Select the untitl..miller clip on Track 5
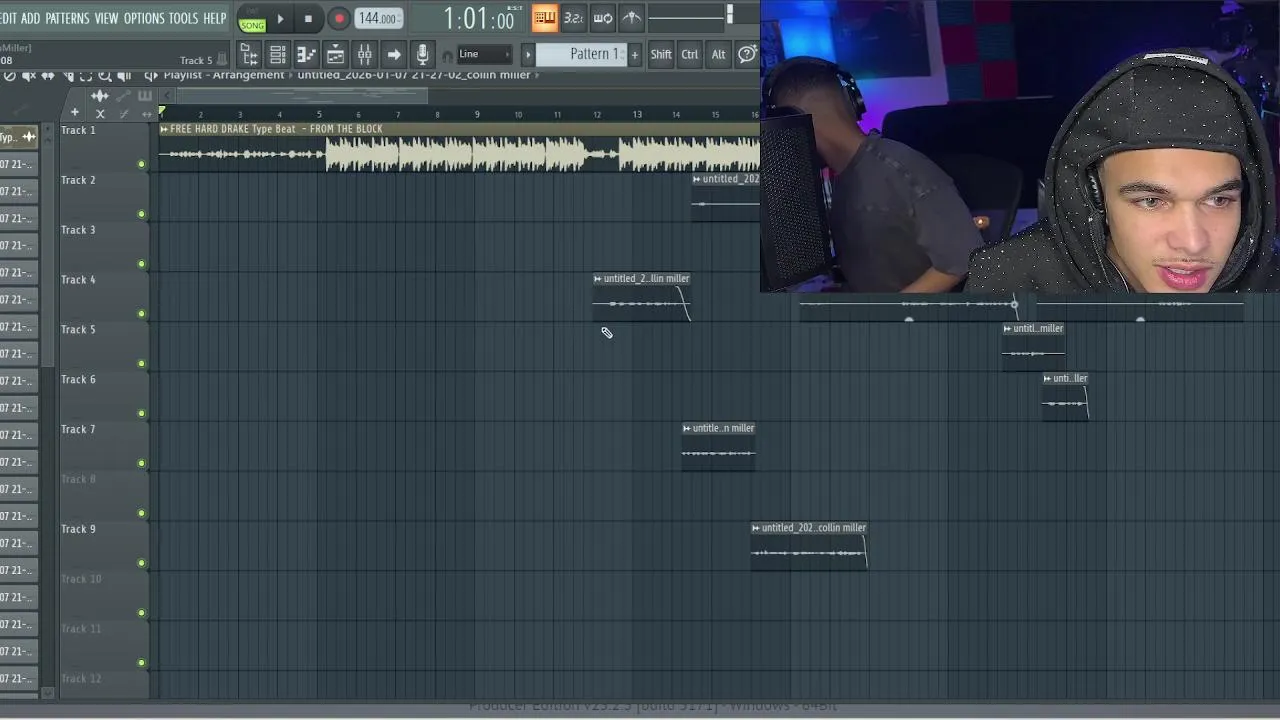 (x=1033, y=347)
